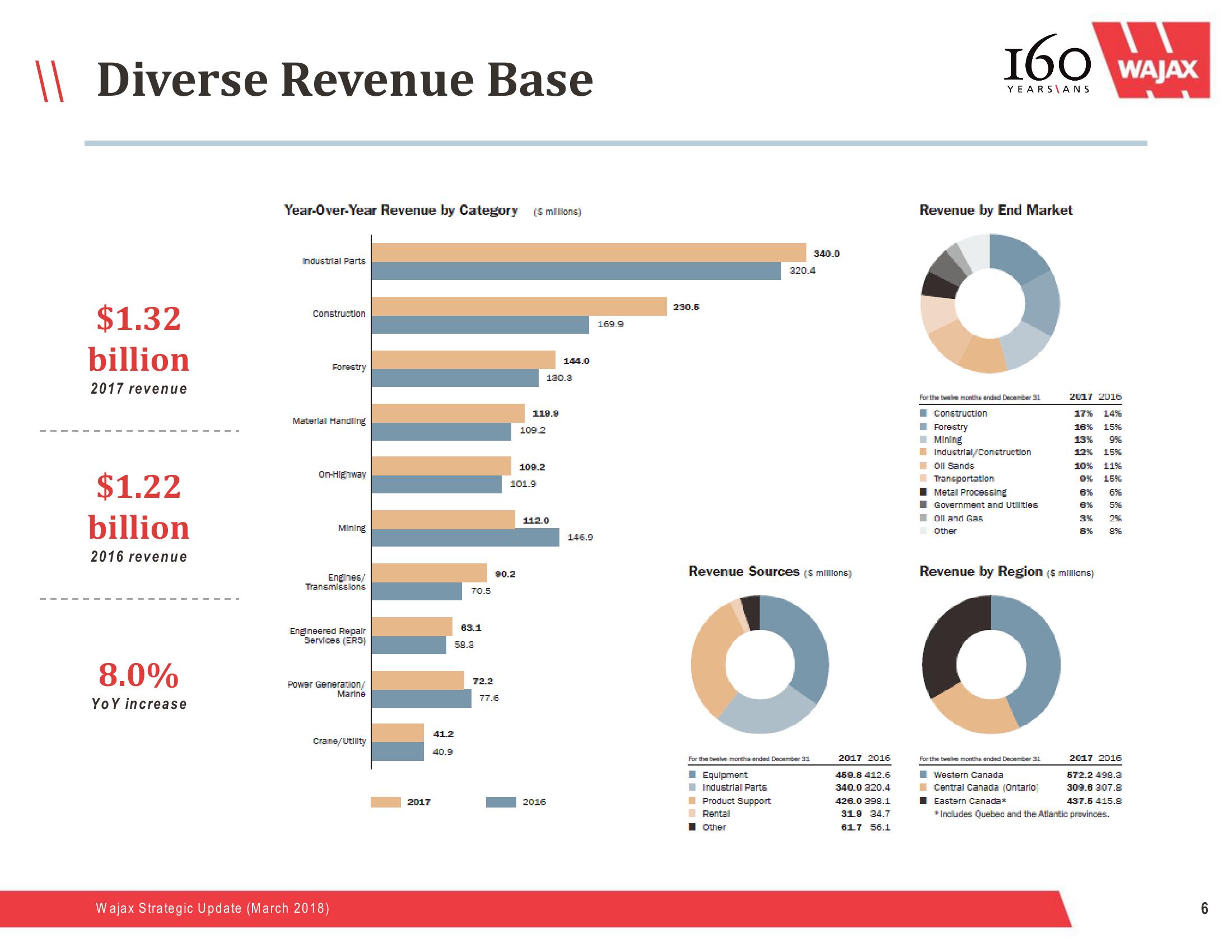Click the Metal Processing legend color swatch
Image resolution: width=1232 pixels, height=952 pixels.
tap(923, 492)
